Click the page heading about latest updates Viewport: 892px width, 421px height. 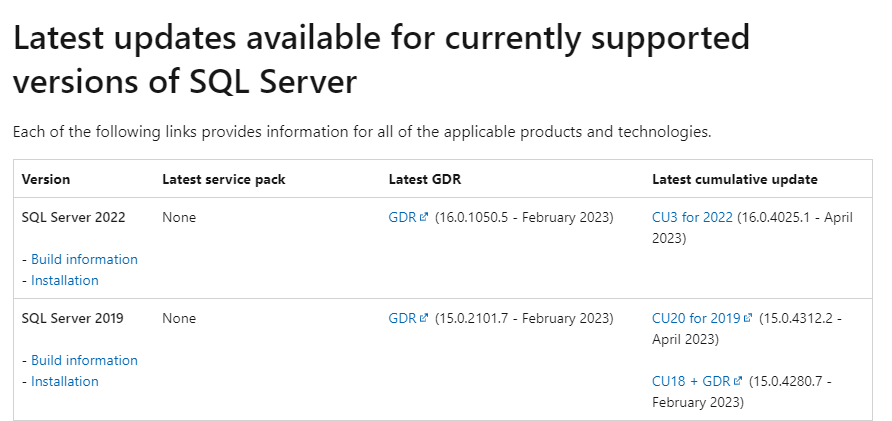coord(380,58)
